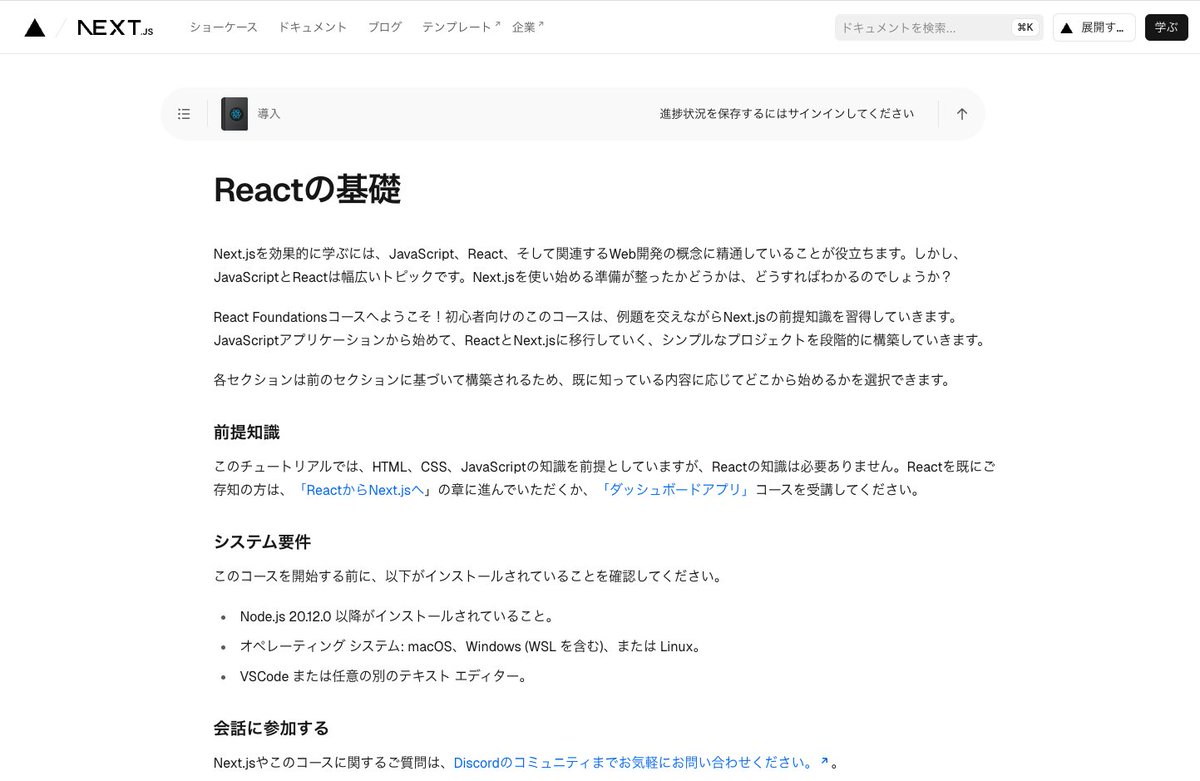Open the Discord community link

tap(641, 763)
